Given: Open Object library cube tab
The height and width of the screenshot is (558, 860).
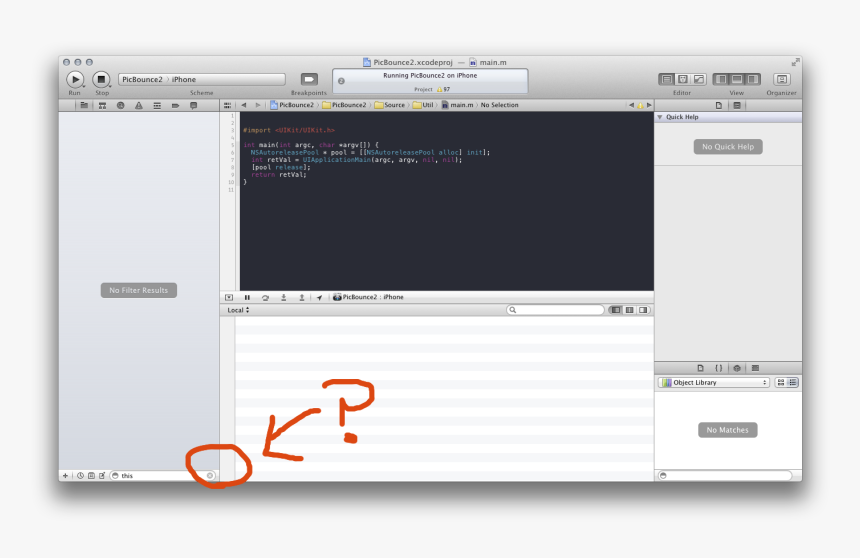Looking at the screenshot, I should point(737,368).
